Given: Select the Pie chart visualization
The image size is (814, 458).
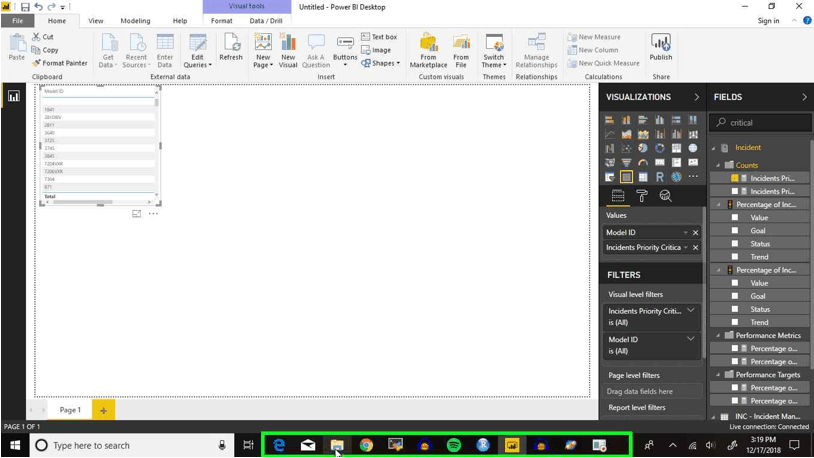Looking at the screenshot, I should tap(643, 149).
